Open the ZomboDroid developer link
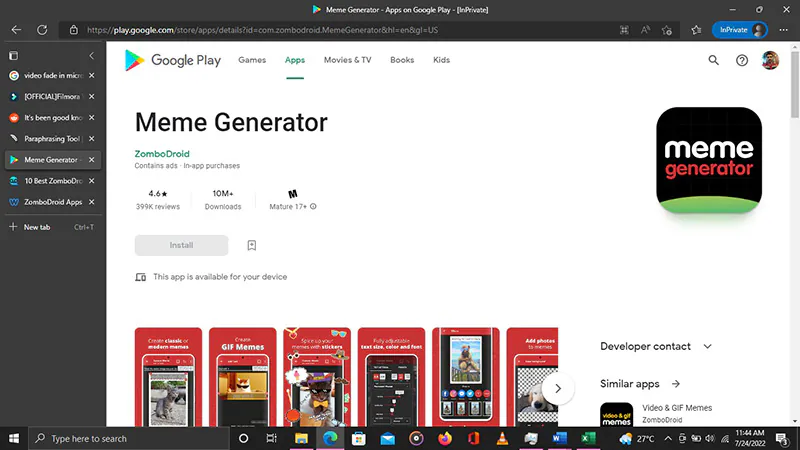800x450 pixels. click(162, 154)
